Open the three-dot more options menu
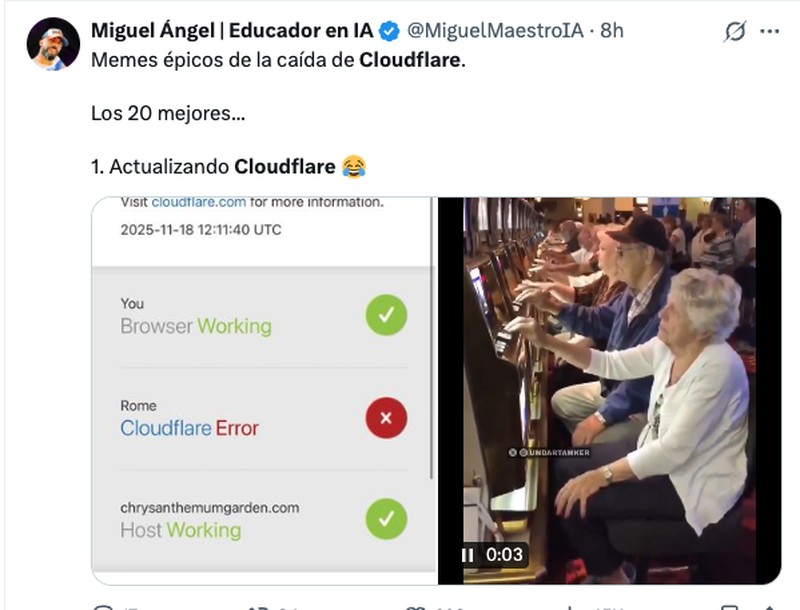 click(769, 32)
